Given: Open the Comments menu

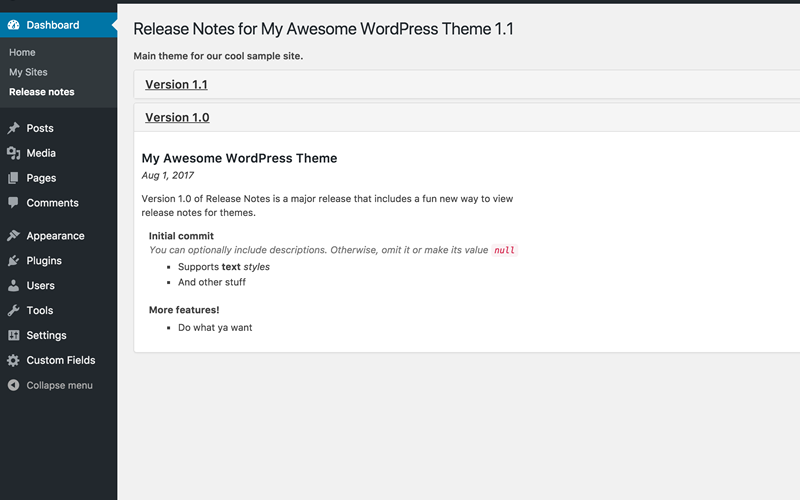Looking at the screenshot, I should (x=59, y=203).
